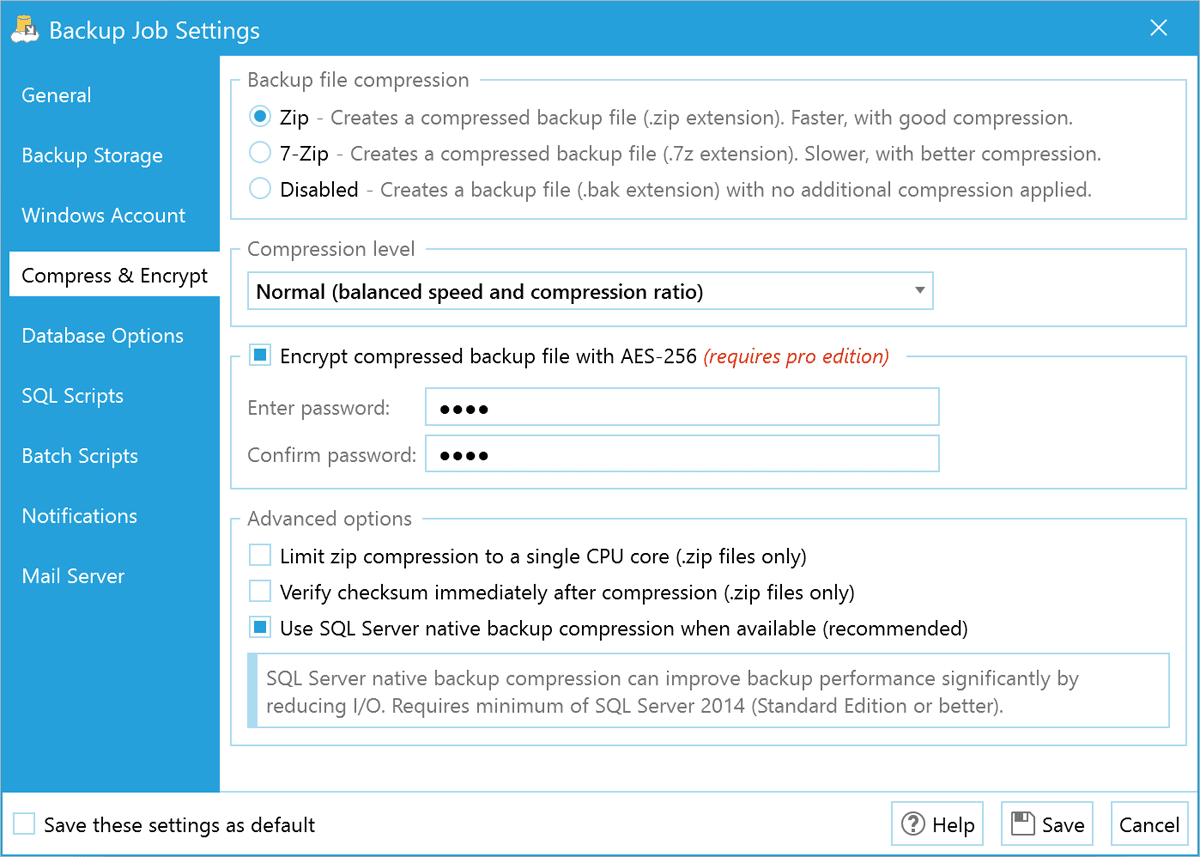
Task: Switch to the Backup Storage tab
Action: click(x=92, y=156)
